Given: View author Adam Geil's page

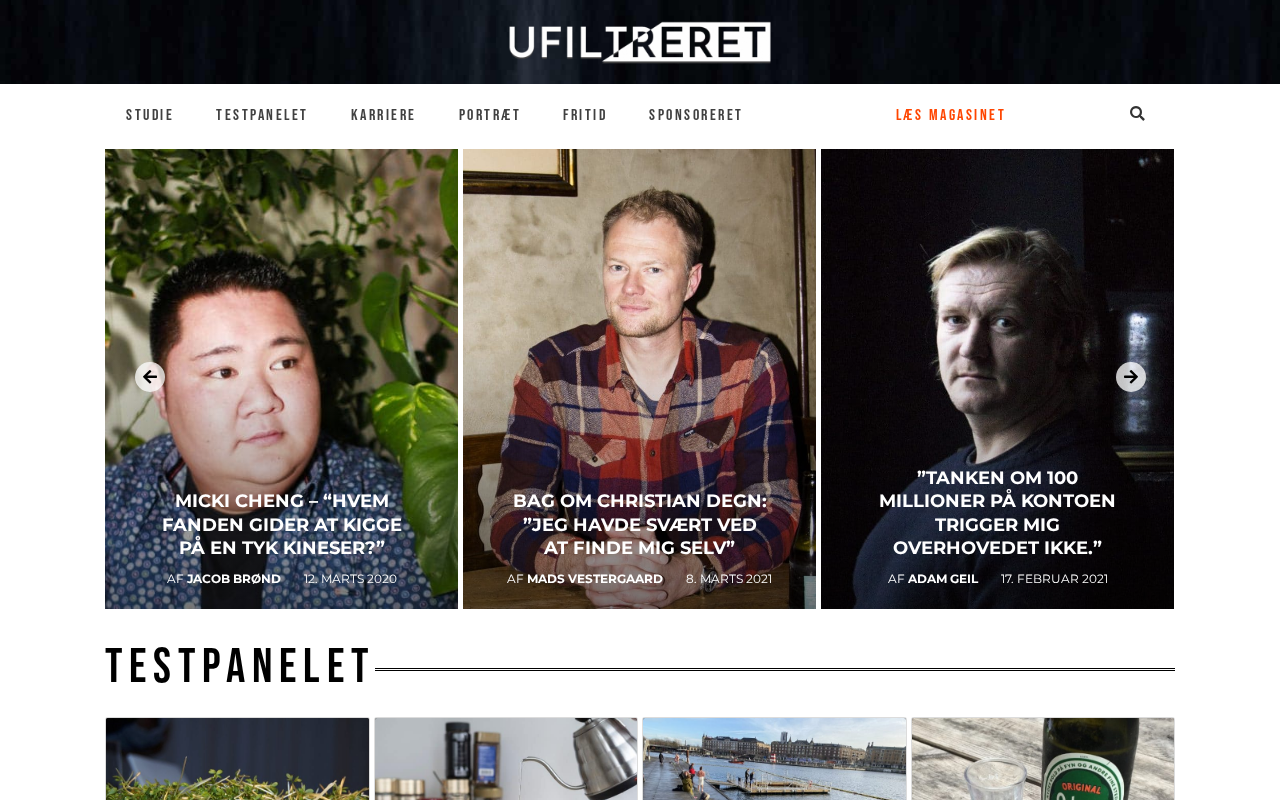Looking at the screenshot, I should pyautogui.click(x=943, y=579).
